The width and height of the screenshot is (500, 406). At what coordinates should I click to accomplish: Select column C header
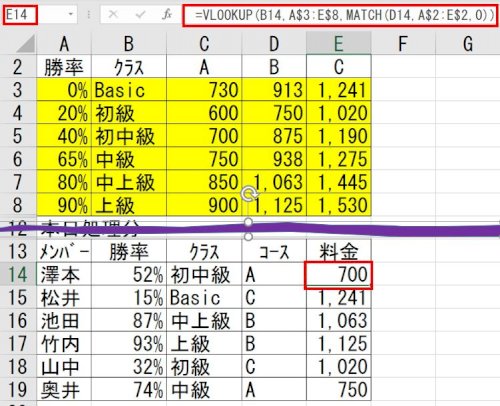[x=204, y=44]
